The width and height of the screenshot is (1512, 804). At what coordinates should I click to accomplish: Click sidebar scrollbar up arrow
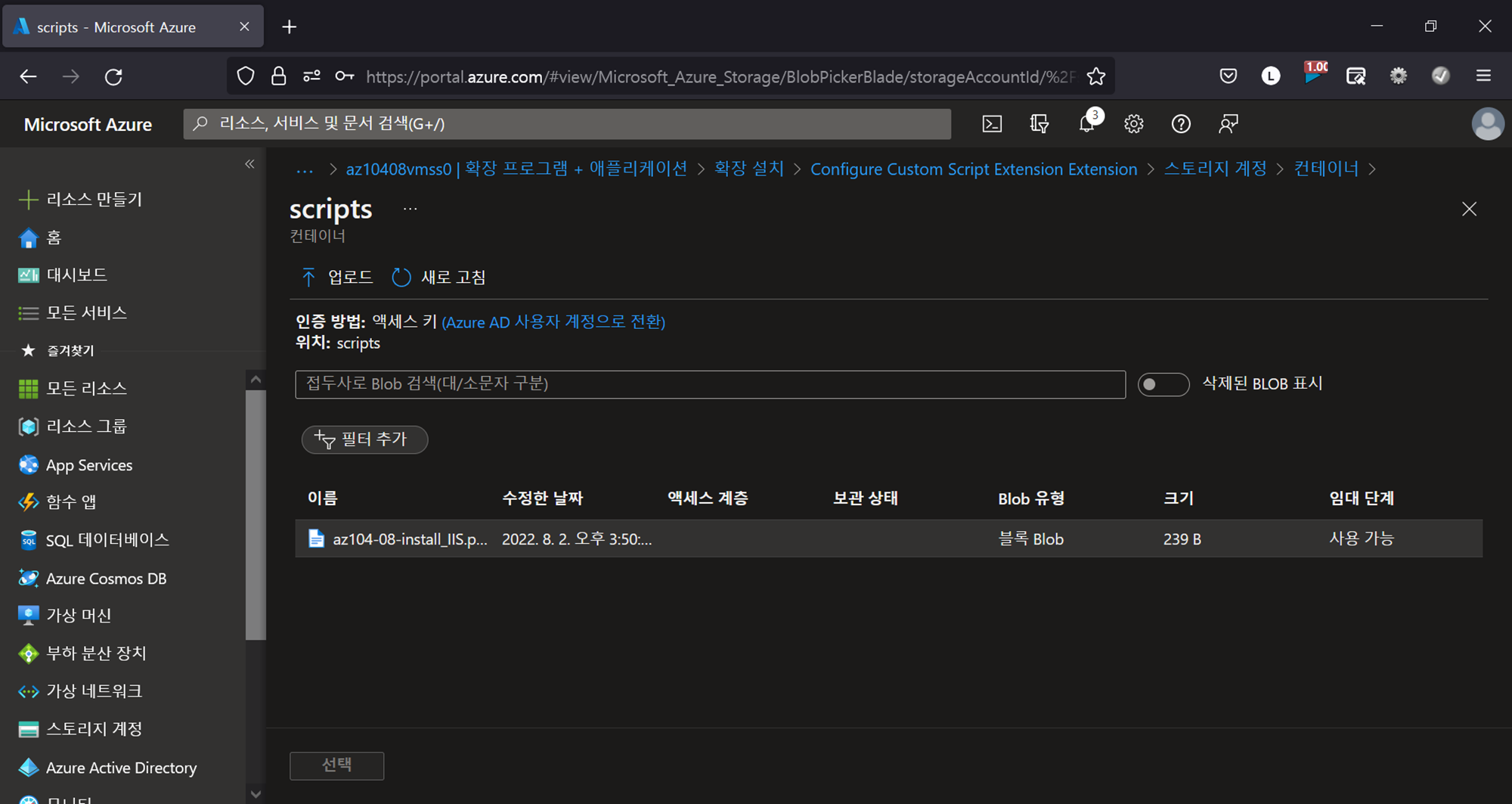pos(256,379)
